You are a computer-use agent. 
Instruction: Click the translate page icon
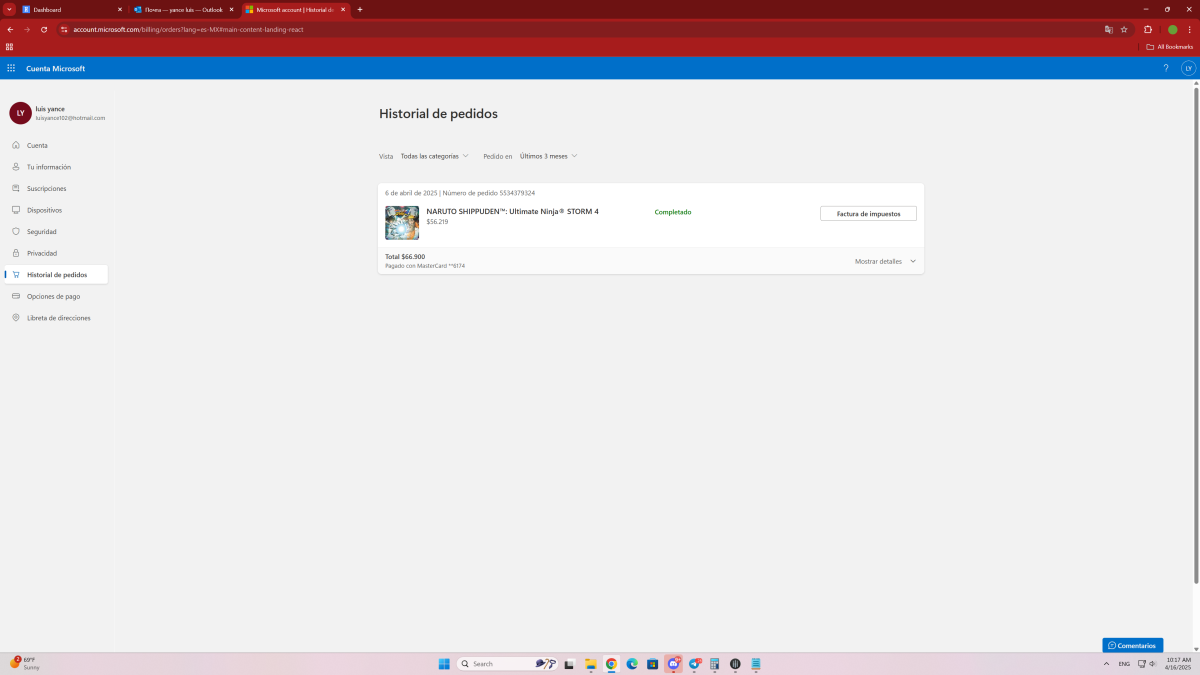pos(1108,29)
